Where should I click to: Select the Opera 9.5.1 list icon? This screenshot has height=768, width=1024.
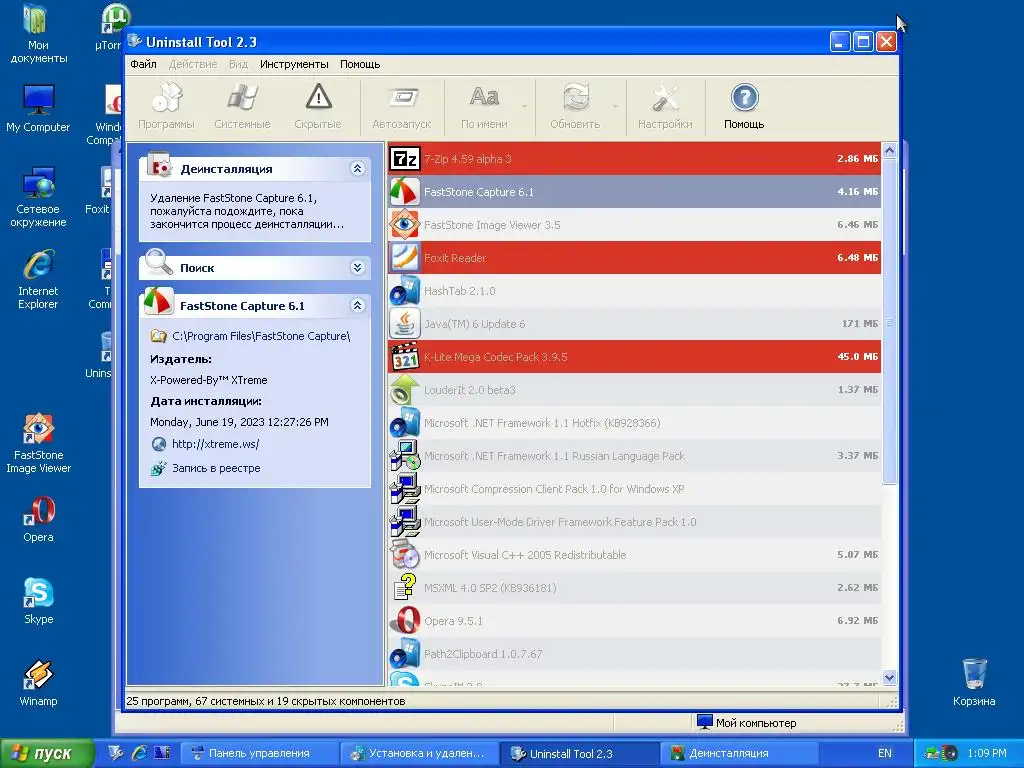click(x=405, y=620)
